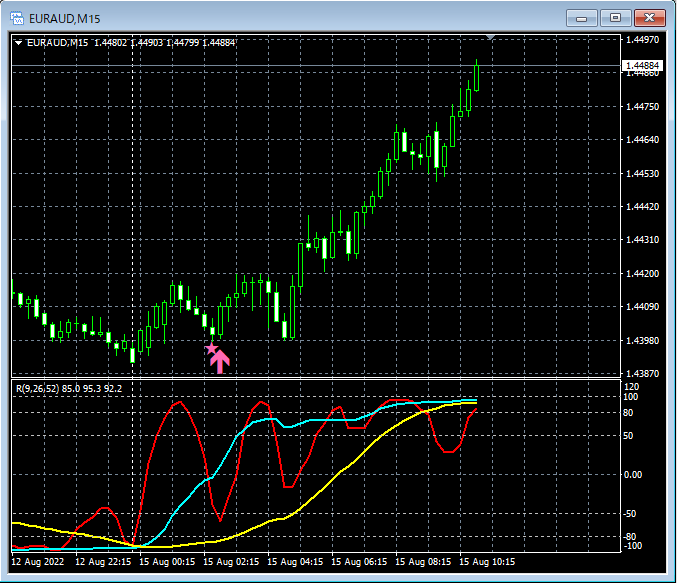Click the 1.43980 price scale label
678x583 pixels.
click(643, 341)
